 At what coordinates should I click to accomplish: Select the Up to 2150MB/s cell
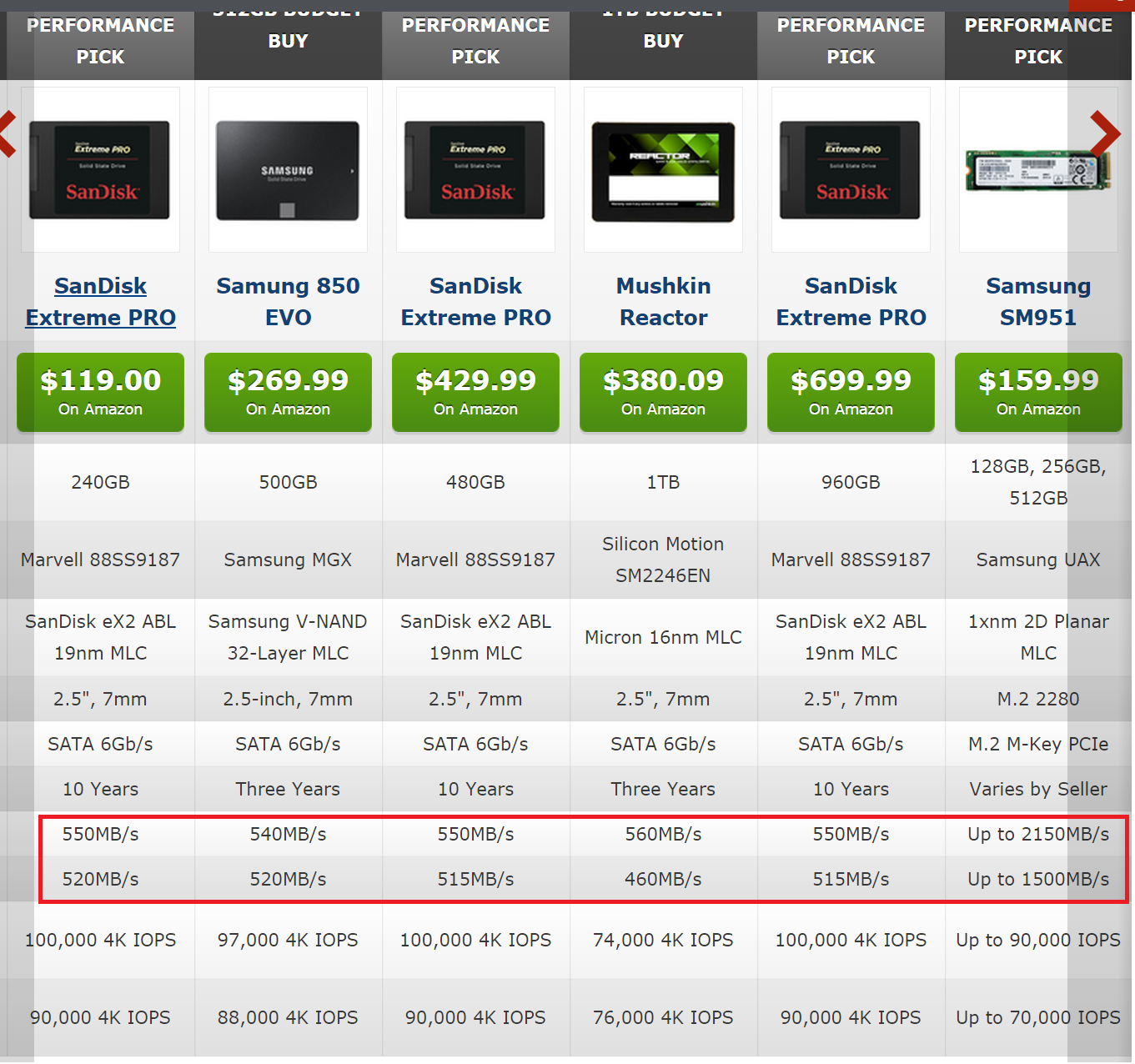click(x=1038, y=834)
